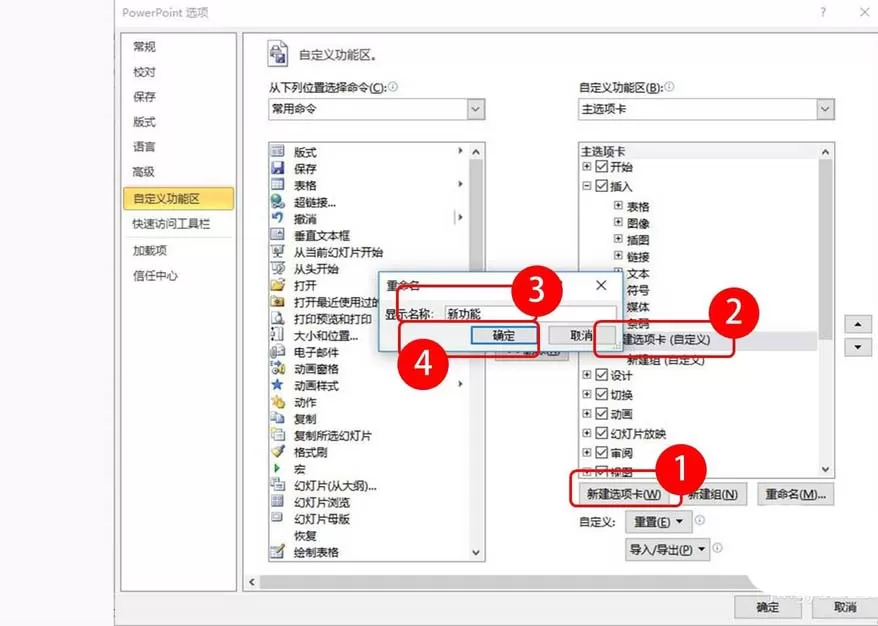Screen dimensions: 878x626
Task: Click the 重命名(M)... button
Action: 796,494
